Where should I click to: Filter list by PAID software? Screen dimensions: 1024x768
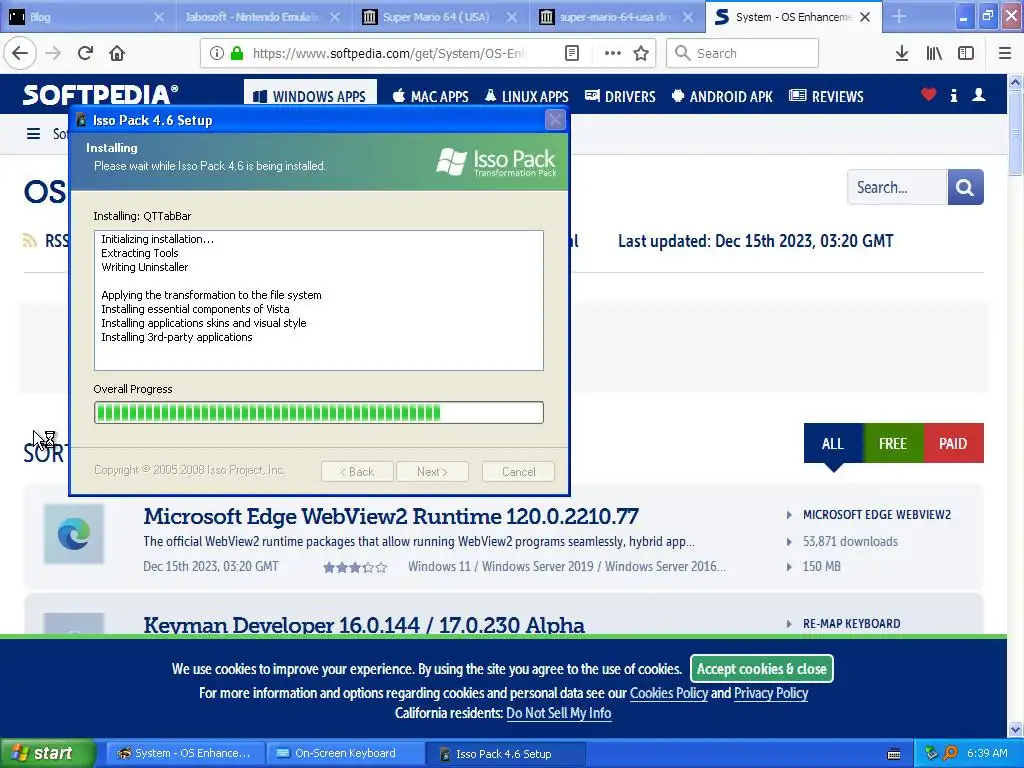(x=953, y=443)
